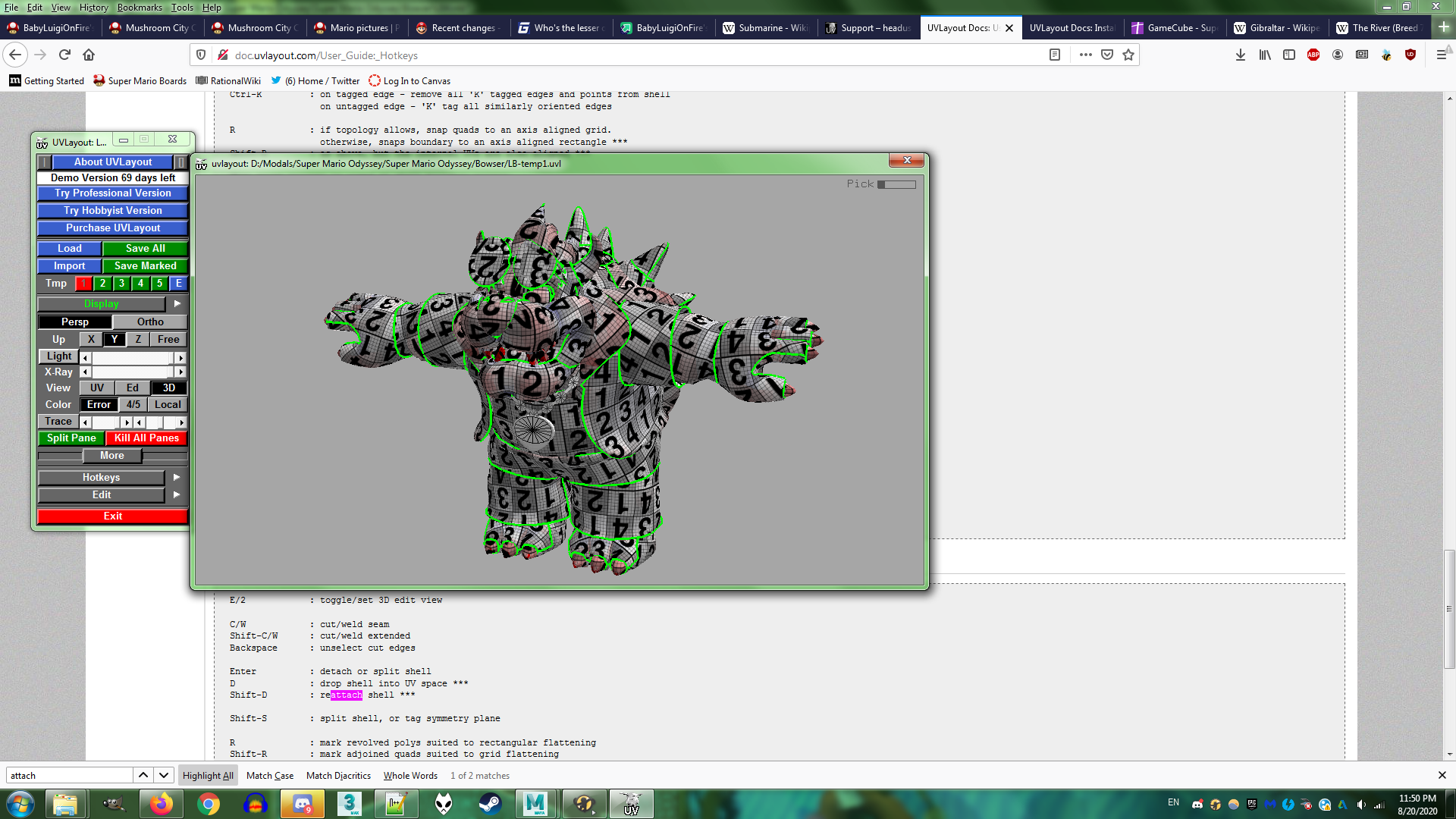Open the History menu

click(93, 8)
